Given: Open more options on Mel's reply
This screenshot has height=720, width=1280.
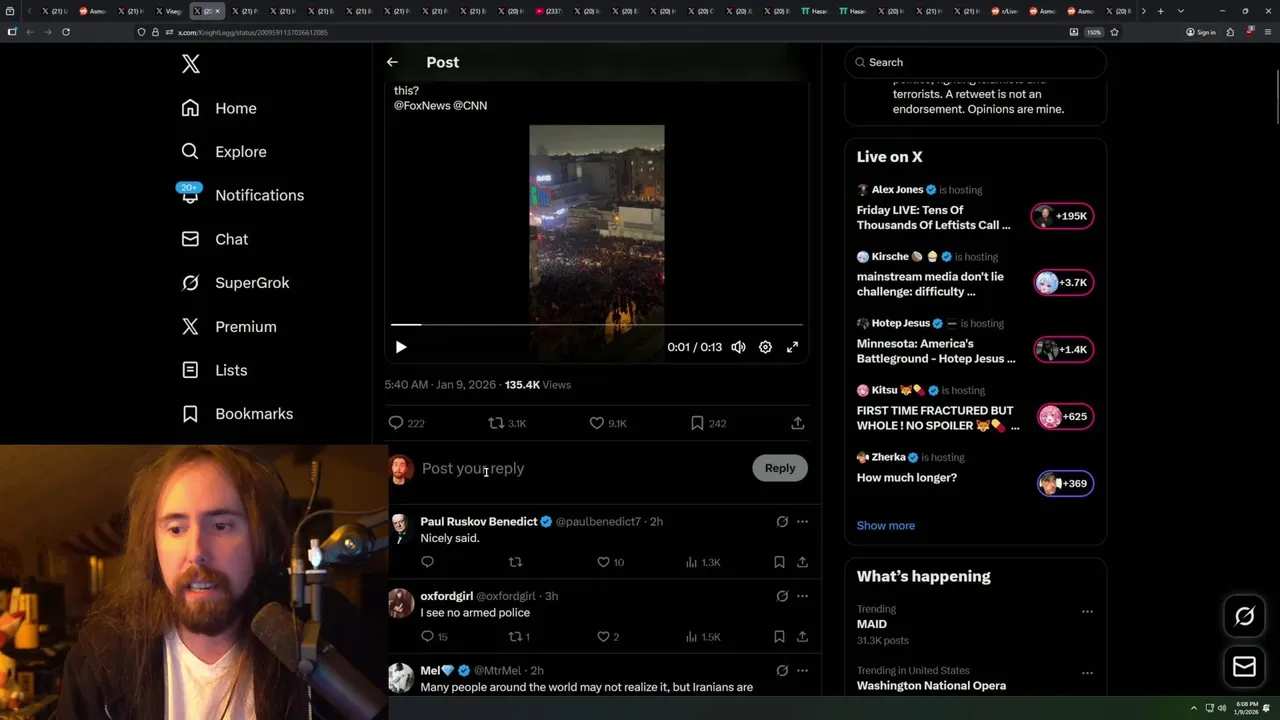Looking at the screenshot, I should click(x=802, y=671).
